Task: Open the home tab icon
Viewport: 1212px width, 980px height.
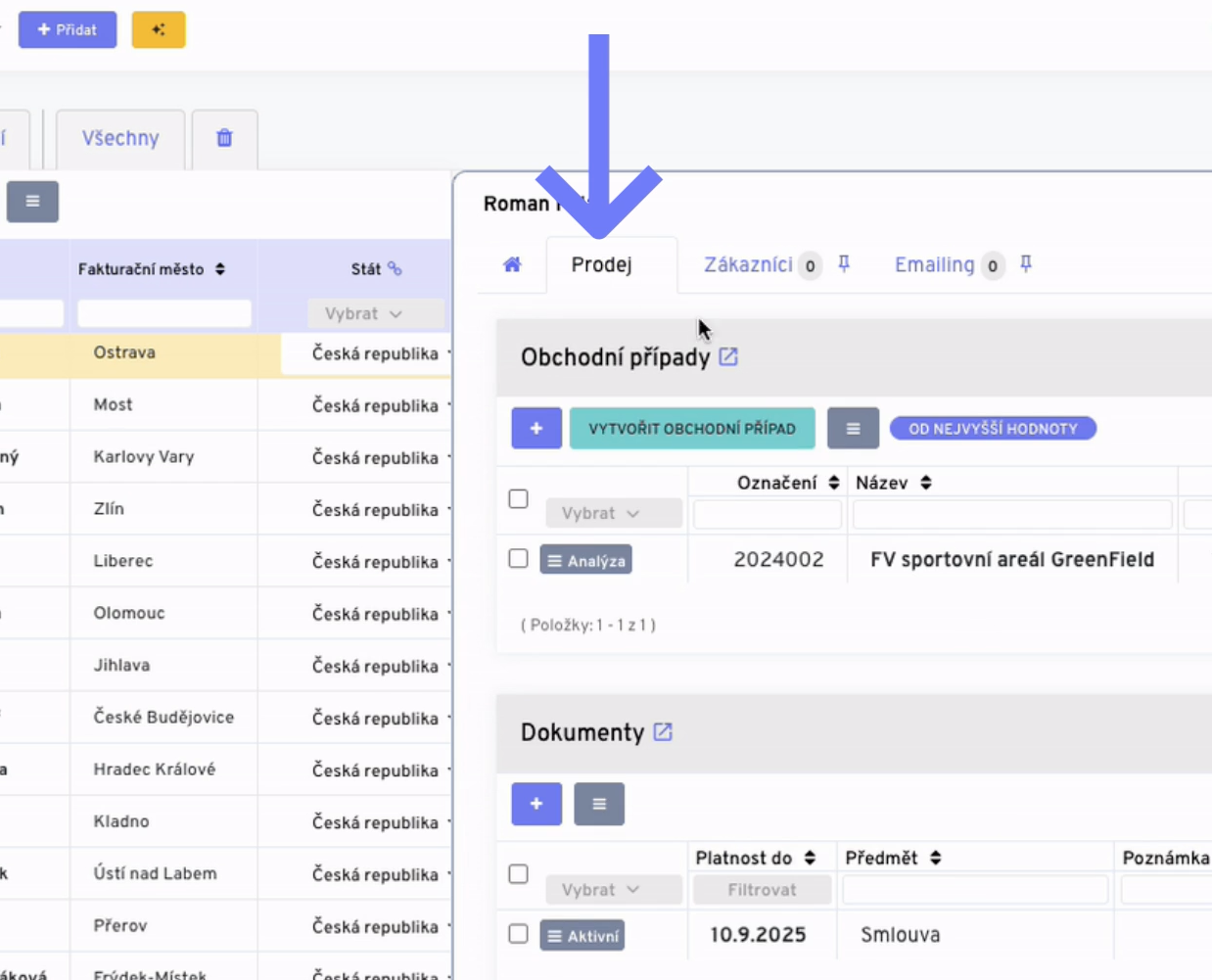Action: tap(512, 264)
